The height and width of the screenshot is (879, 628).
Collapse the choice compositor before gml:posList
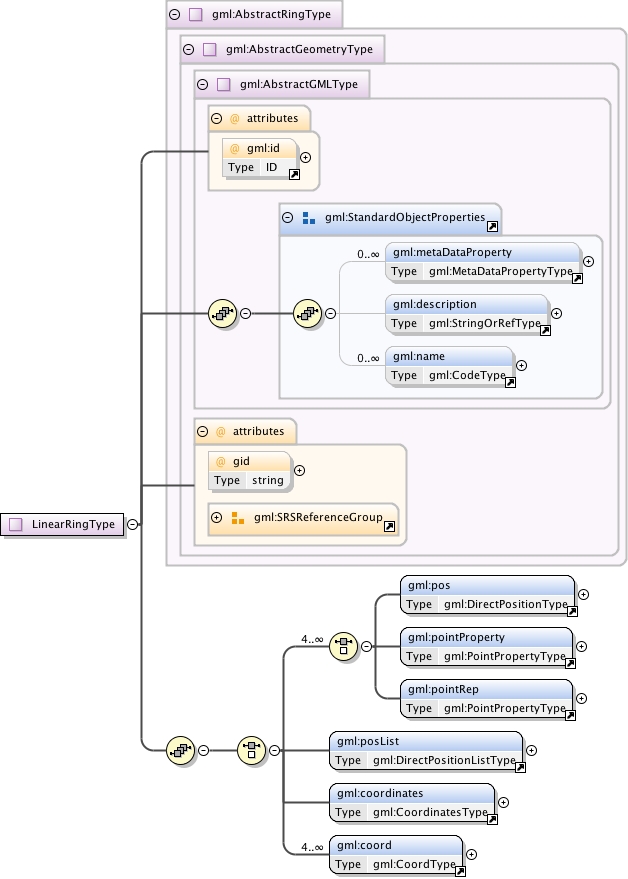(x=274, y=750)
